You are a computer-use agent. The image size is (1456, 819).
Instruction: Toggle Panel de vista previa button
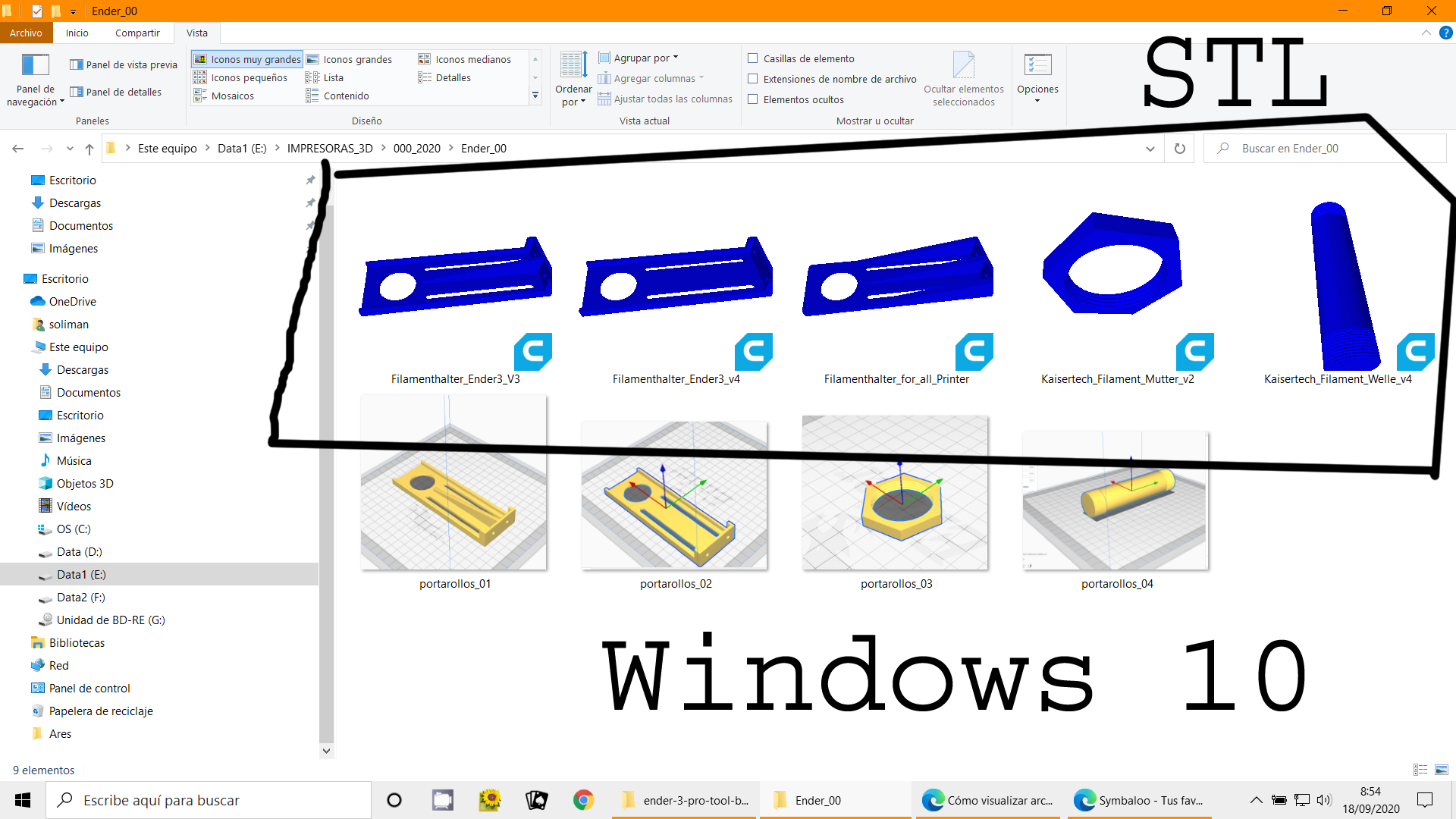point(124,64)
